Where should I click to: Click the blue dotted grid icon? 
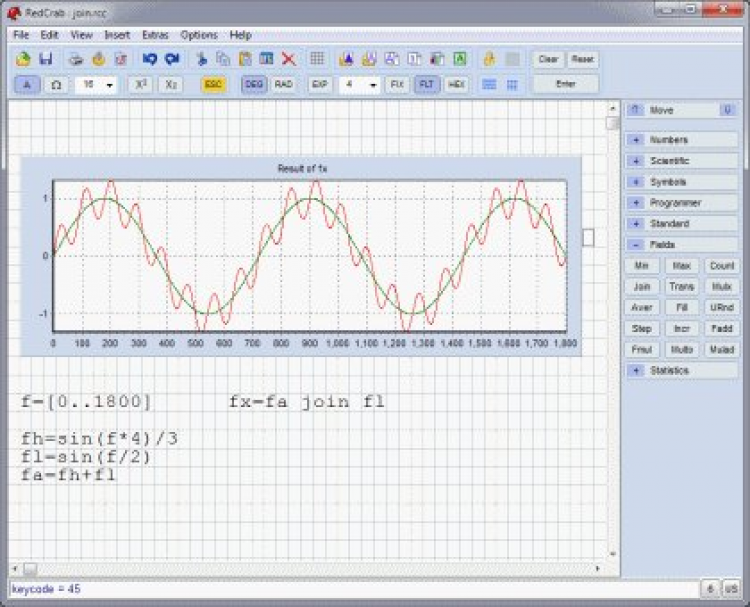click(512, 85)
